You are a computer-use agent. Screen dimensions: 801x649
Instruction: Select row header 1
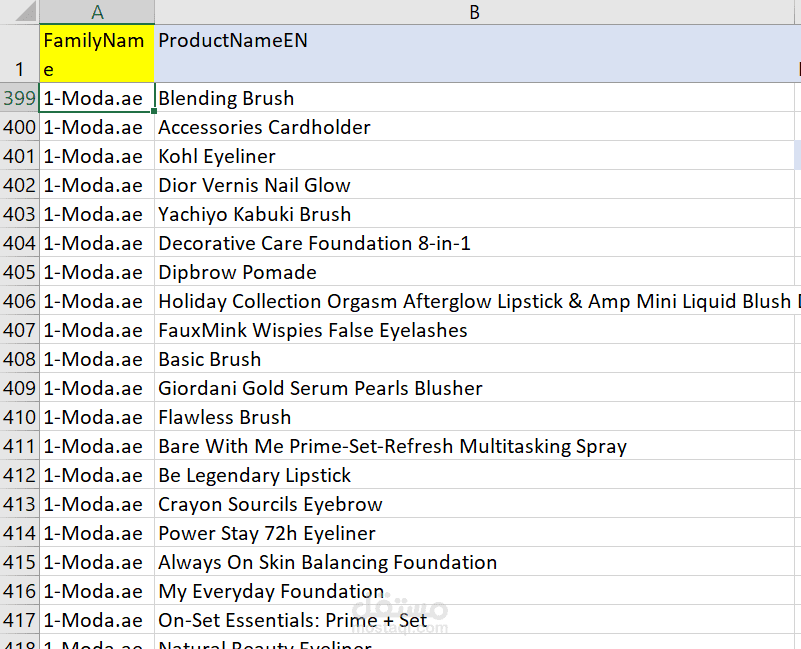[x=19, y=54]
